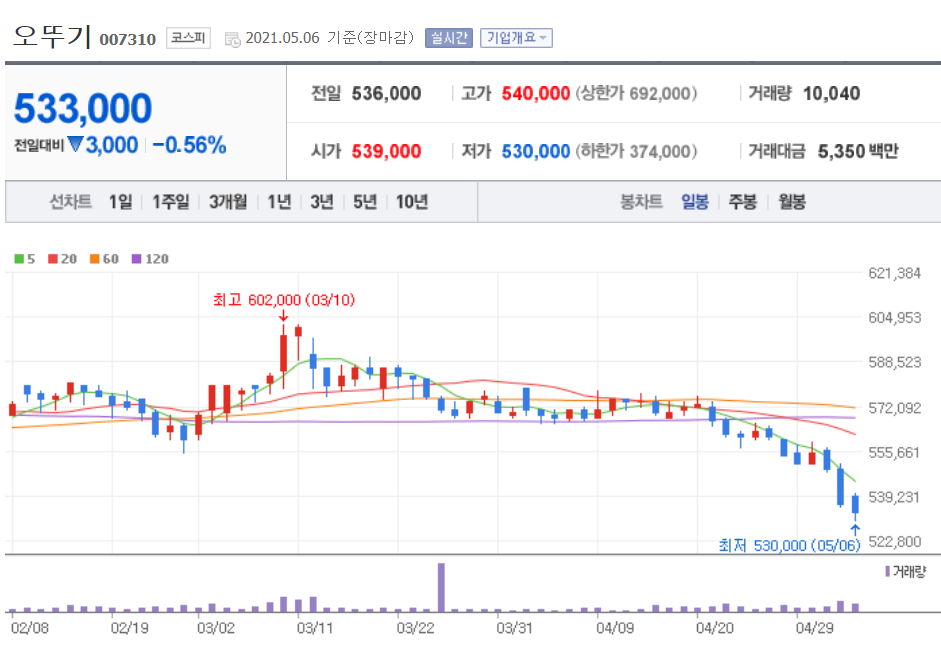Click the 04/29 date axis label
Image resolution: width=941 pixels, height=655 pixels.
tap(814, 628)
